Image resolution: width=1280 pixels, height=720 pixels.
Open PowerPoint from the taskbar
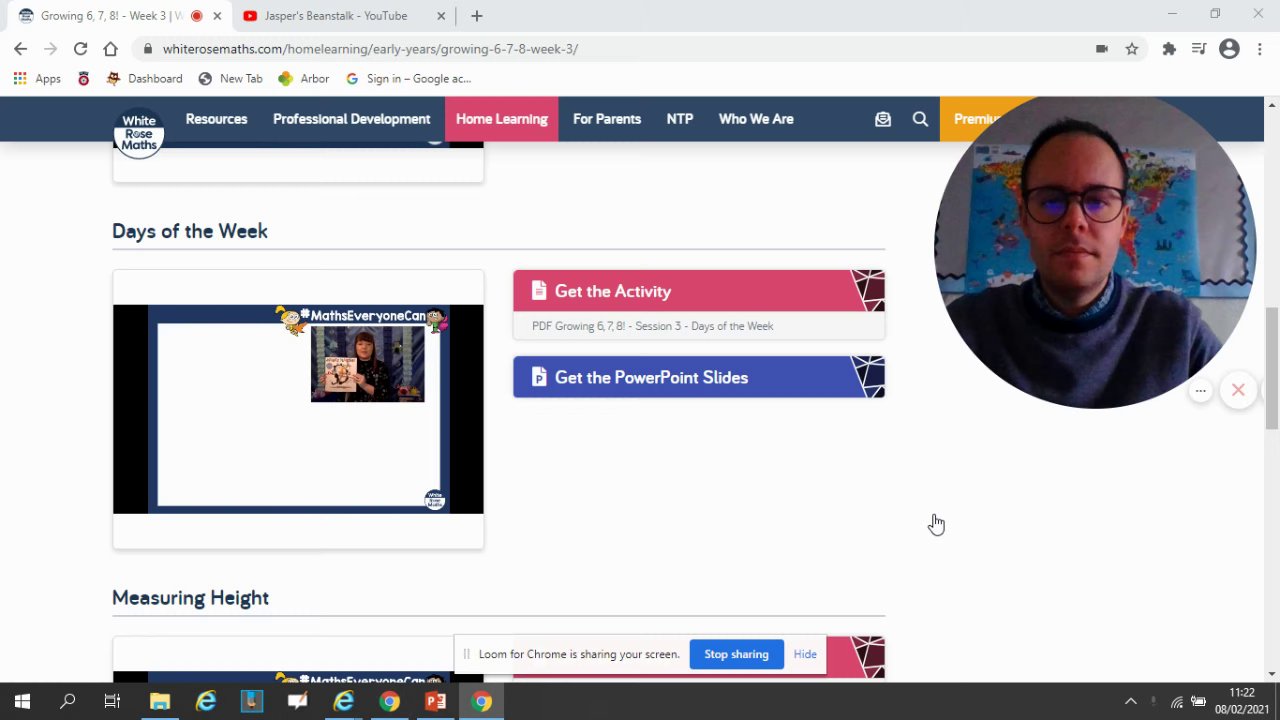click(436, 702)
